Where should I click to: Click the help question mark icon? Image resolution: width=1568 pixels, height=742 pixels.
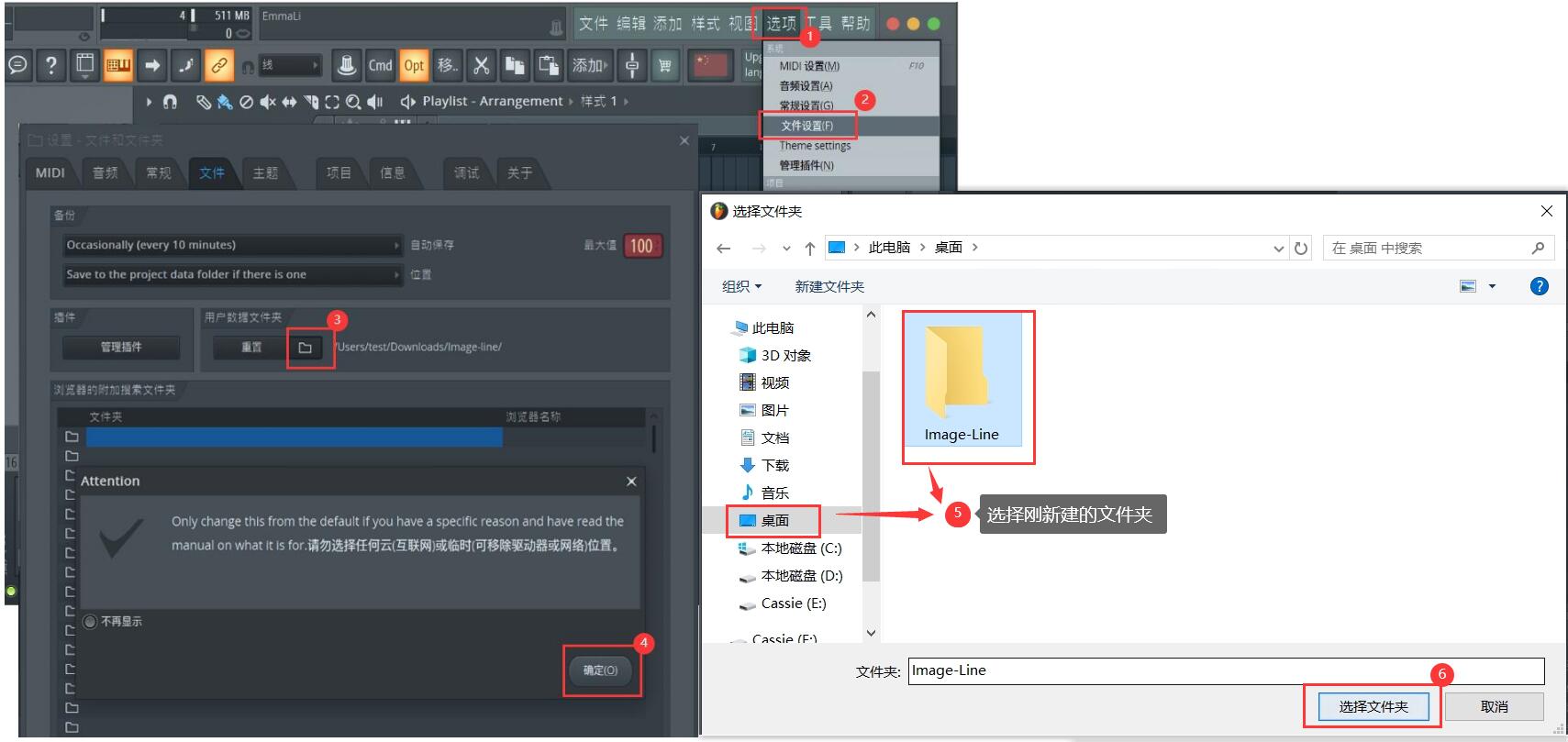pos(51,65)
